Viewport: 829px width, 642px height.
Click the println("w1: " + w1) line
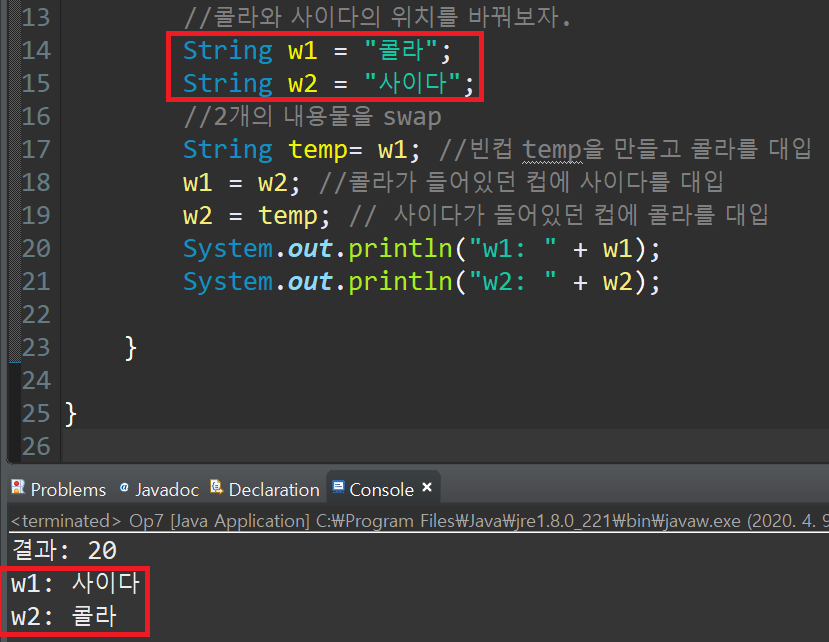(421, 249)
